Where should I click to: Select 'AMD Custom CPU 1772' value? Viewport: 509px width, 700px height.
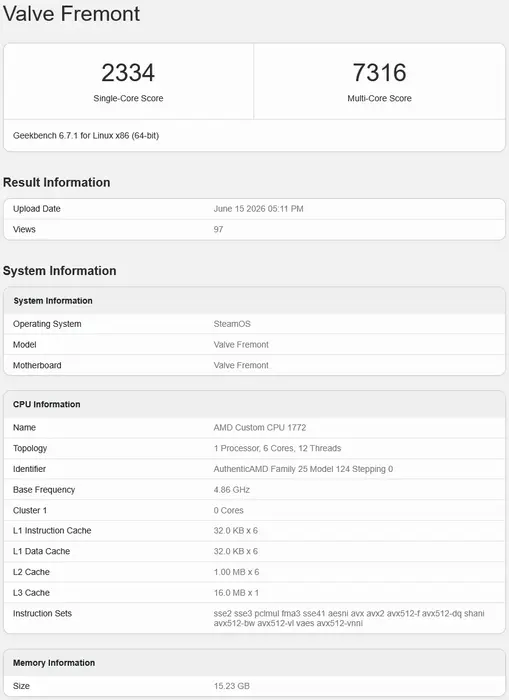pyautogui.click(x=260, y=427)
